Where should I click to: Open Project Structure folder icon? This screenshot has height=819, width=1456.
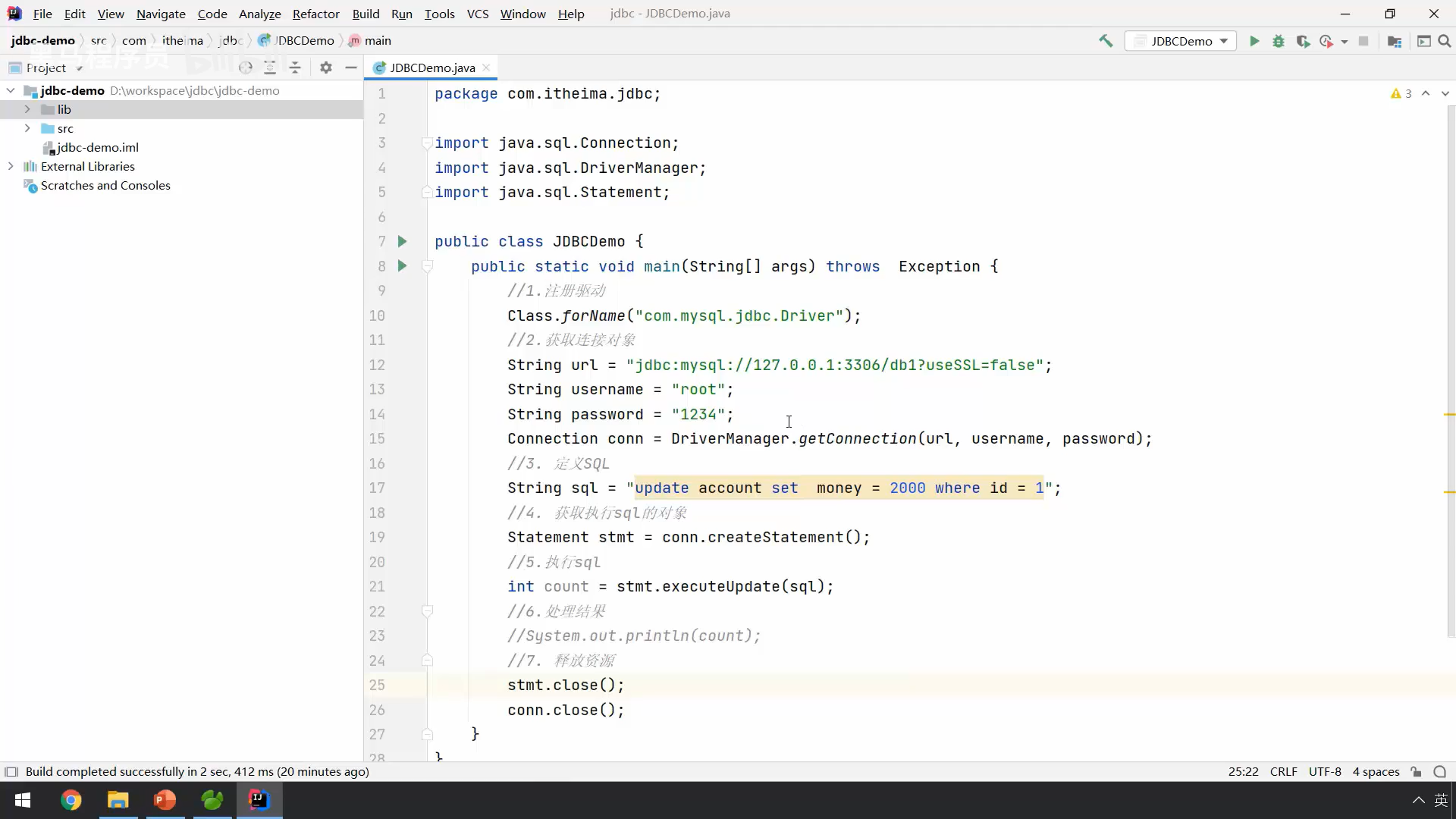1394,41
